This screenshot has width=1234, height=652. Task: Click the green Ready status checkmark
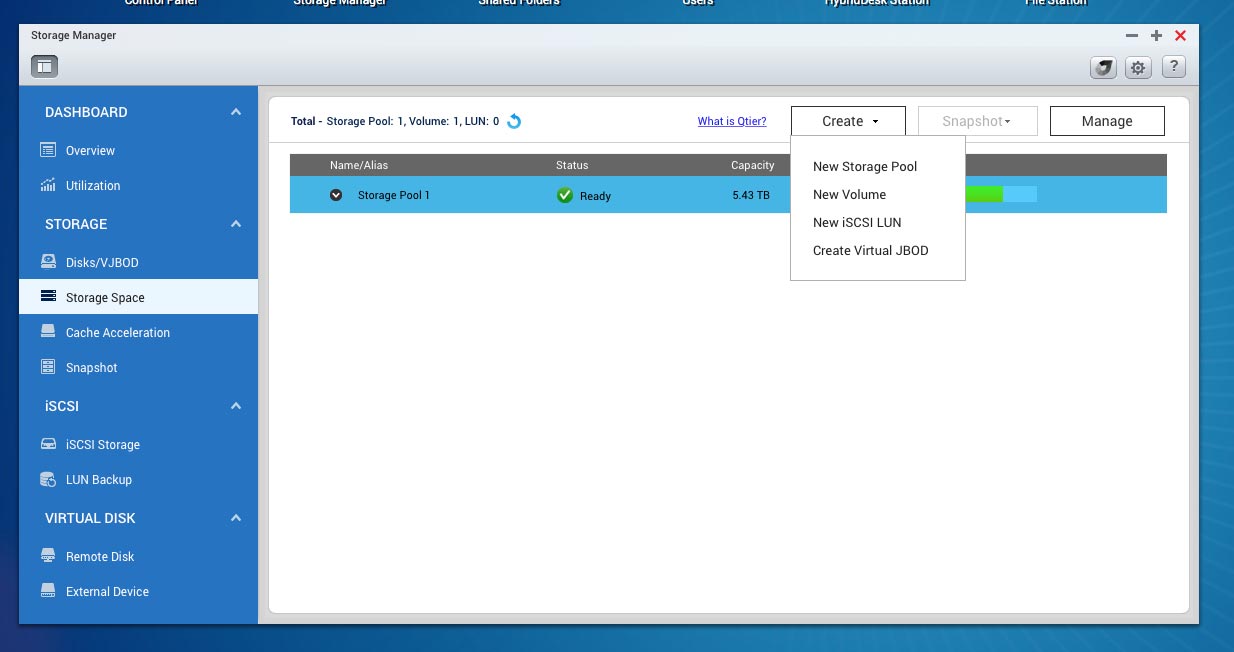[565, 195]
